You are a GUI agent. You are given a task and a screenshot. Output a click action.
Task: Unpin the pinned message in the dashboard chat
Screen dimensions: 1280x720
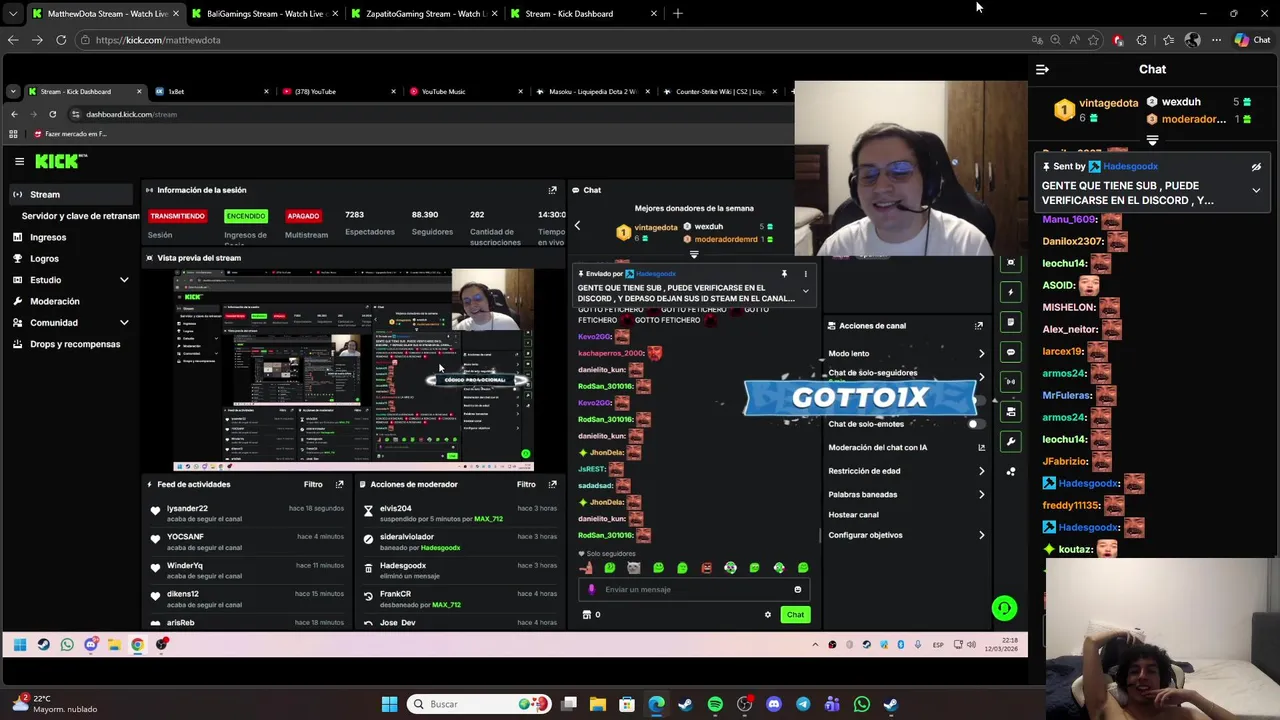pyautogui.click(x=784, y=274)
